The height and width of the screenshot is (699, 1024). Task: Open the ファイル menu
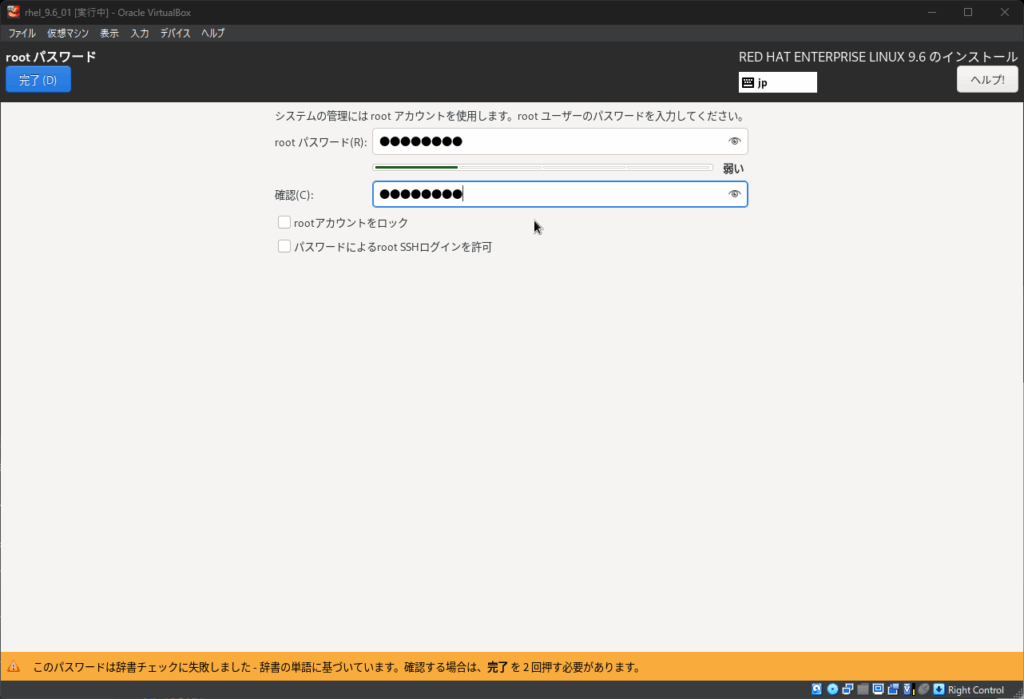(22, 33)
